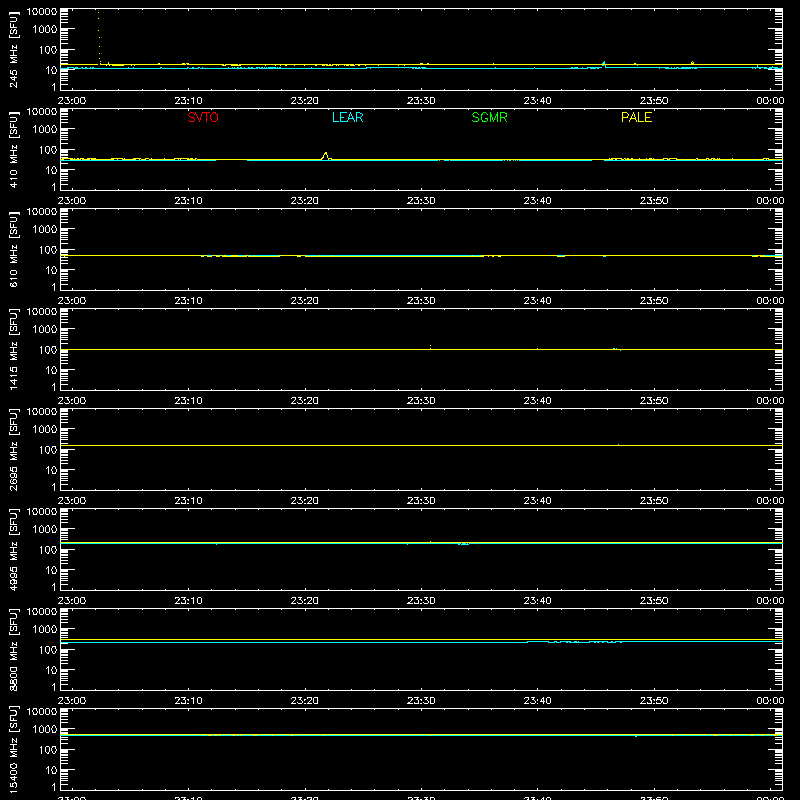800x800 pixels.
Task: Click the 23:50 label under the 8800 MHz plot
Action: click(654, 701)
